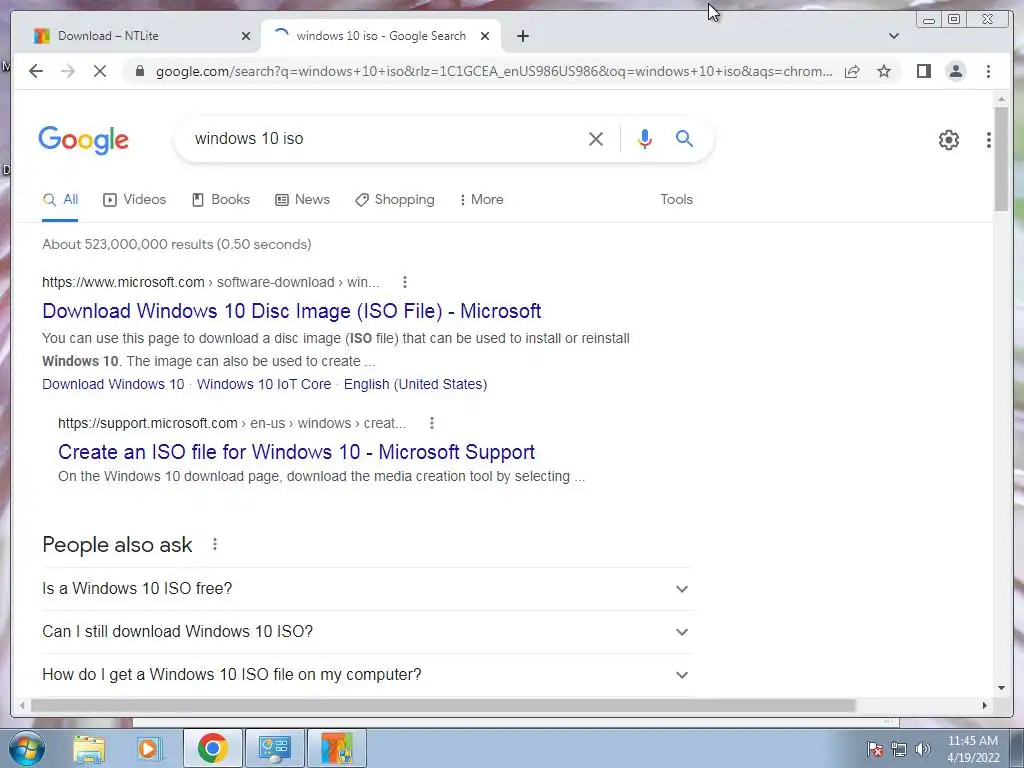Share this page via address bar icon
Screen dimensions: 1024x768
[x=852, y=71]
